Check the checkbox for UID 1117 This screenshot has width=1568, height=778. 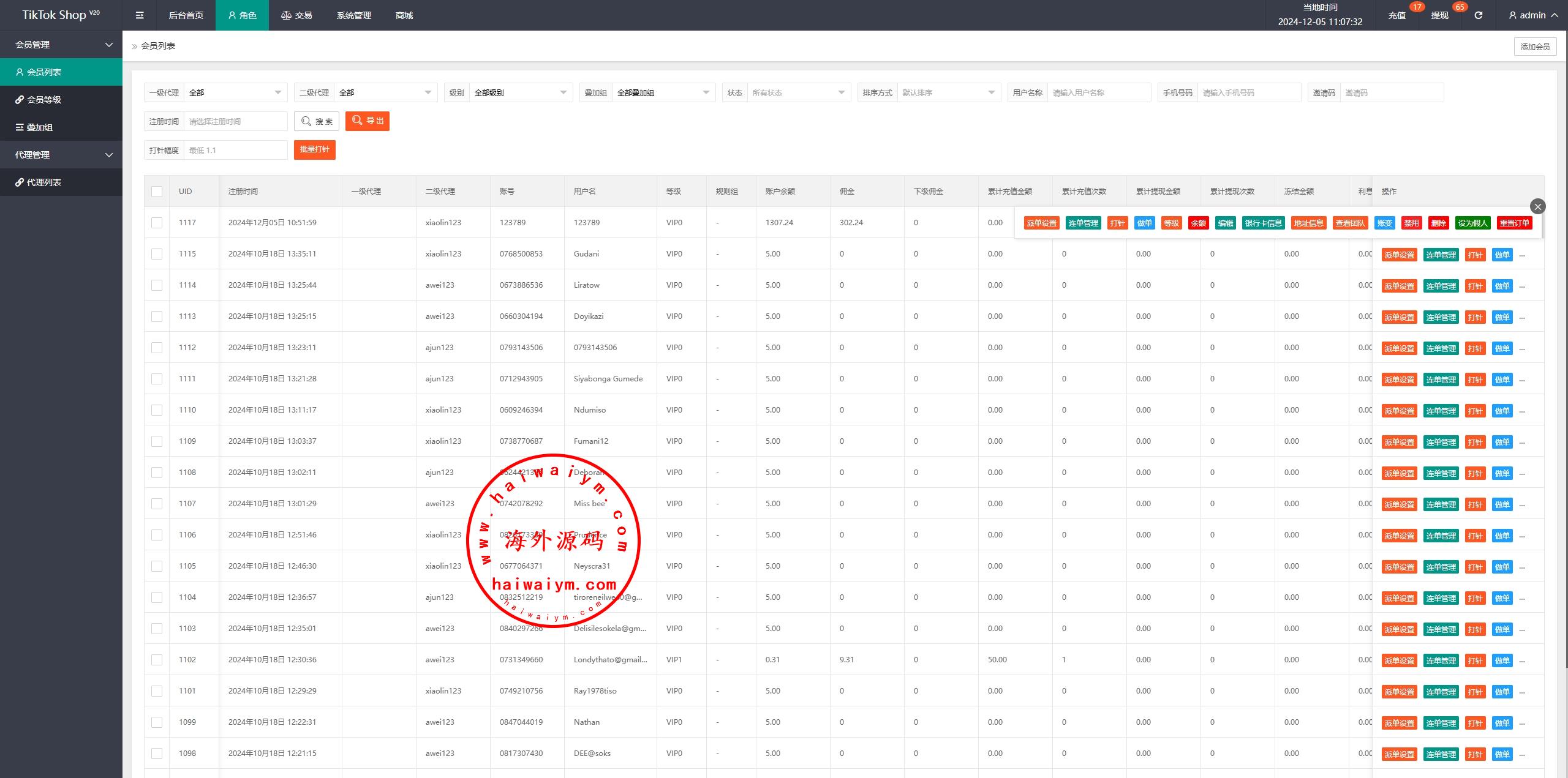click(x=157, y=223)
